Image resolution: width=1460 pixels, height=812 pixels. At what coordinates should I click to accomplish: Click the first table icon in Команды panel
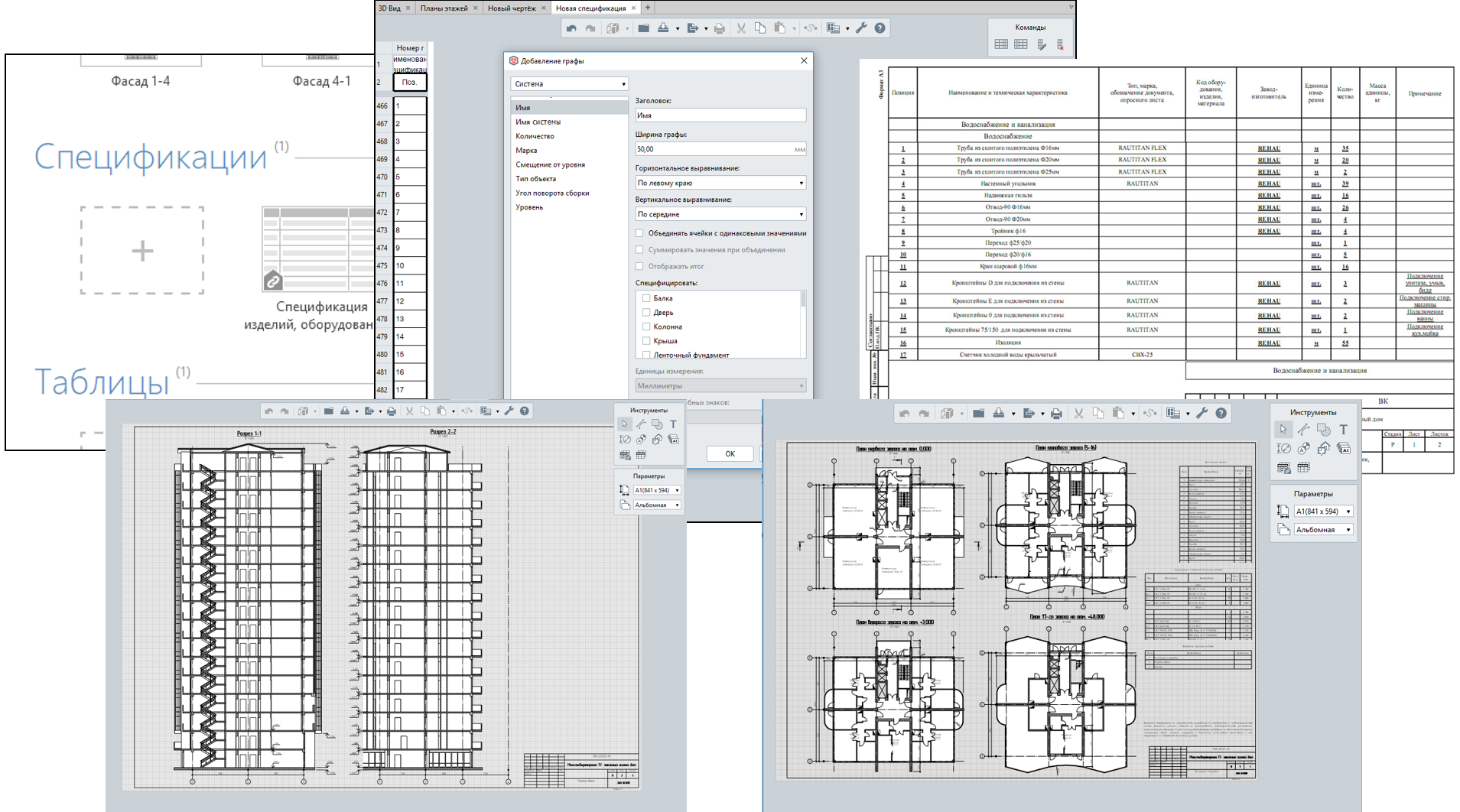click(1001, 45)
